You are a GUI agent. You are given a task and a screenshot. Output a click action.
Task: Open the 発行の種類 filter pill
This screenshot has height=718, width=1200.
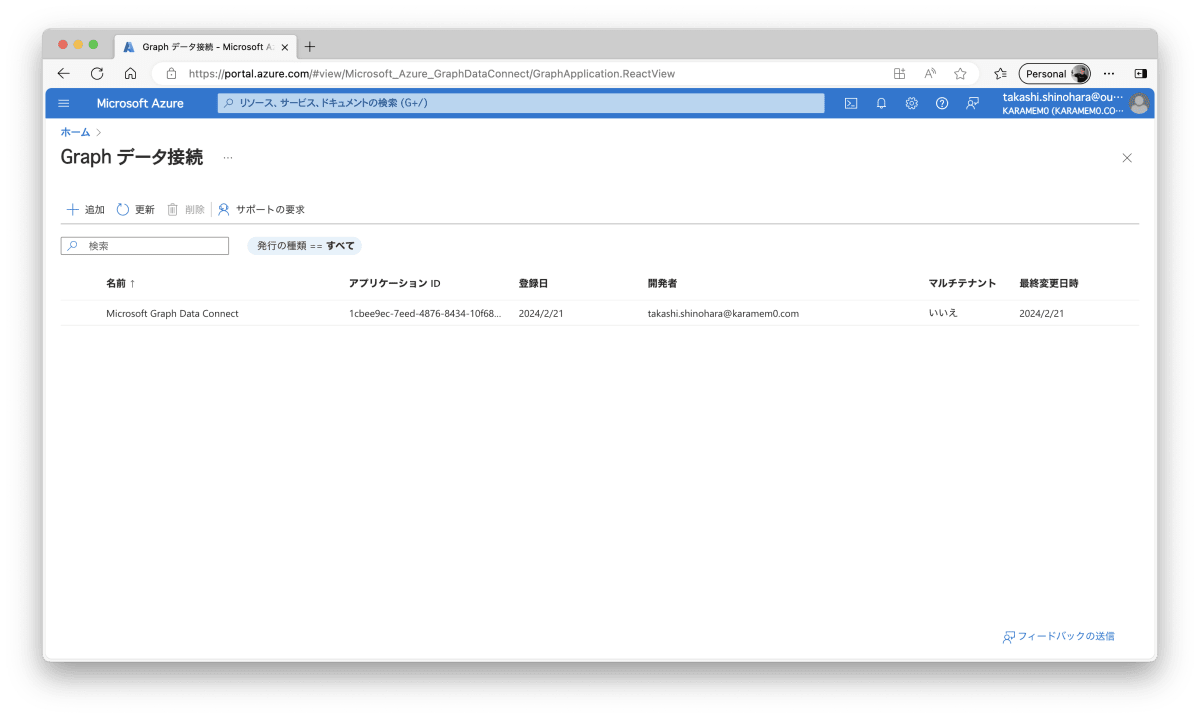[x=305, y=245]
